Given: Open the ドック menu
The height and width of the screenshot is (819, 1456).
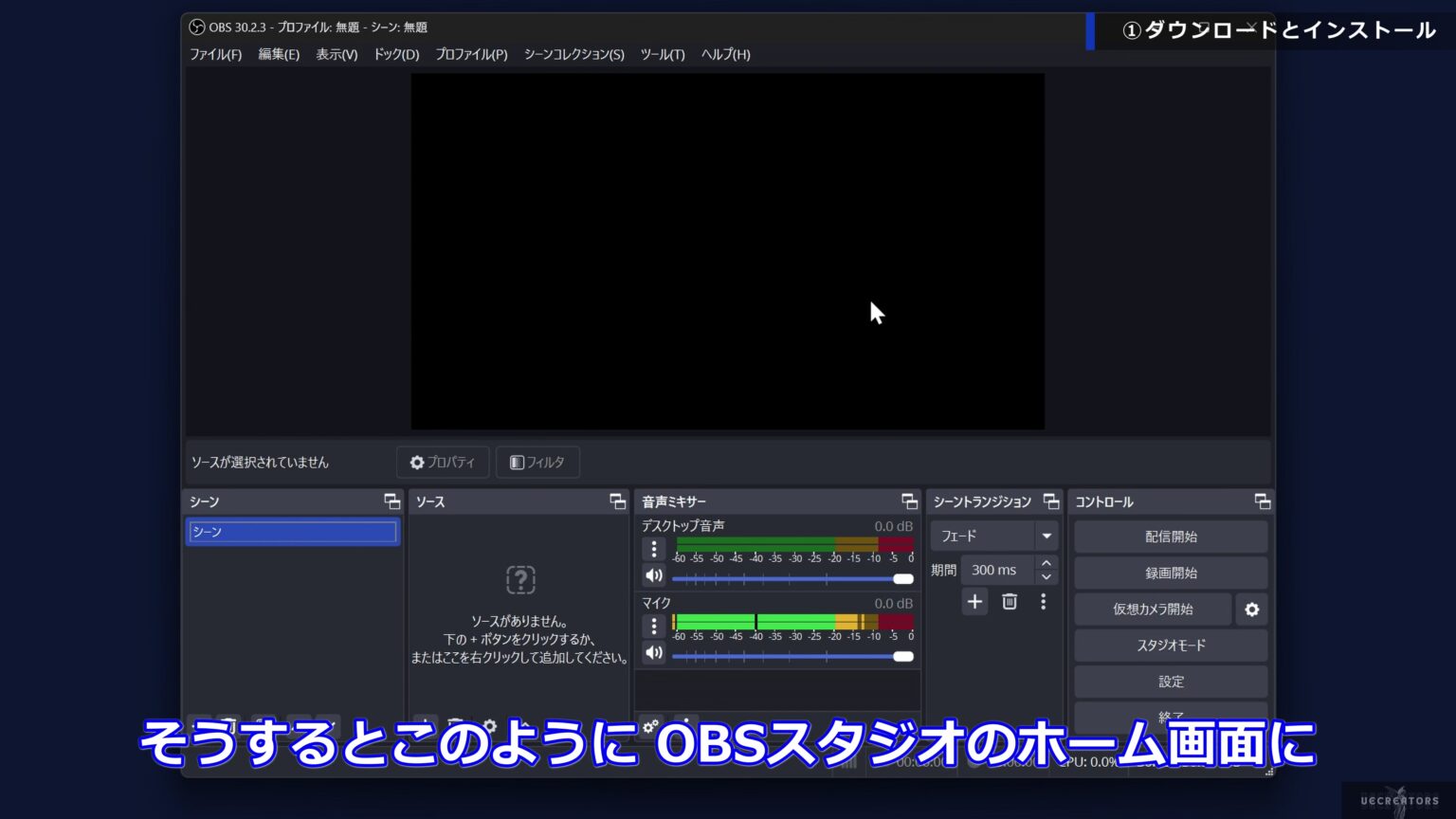Looking at the screenshot, I should [394, 54].
